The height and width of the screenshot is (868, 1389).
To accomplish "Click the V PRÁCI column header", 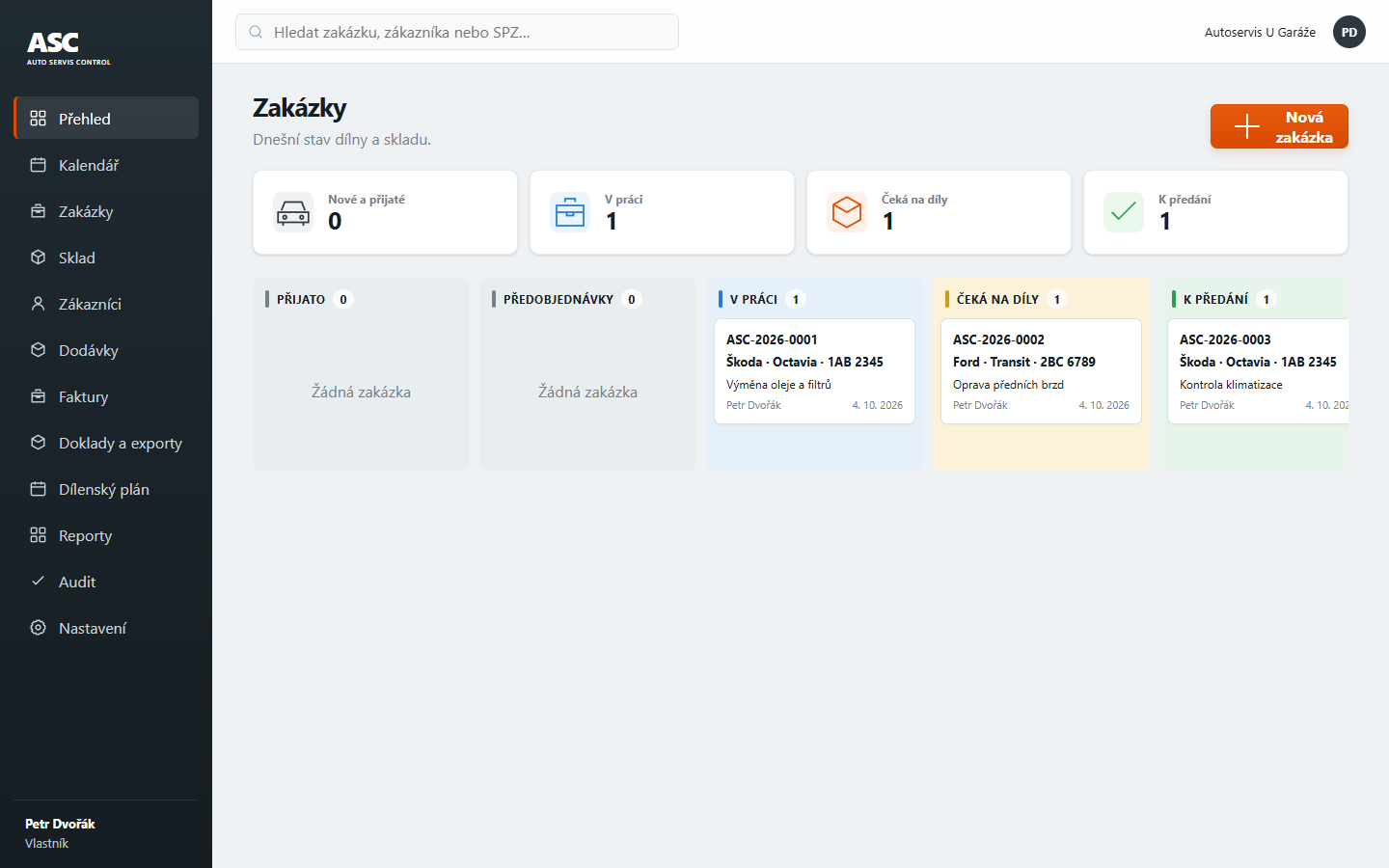I will coord(753,299).
